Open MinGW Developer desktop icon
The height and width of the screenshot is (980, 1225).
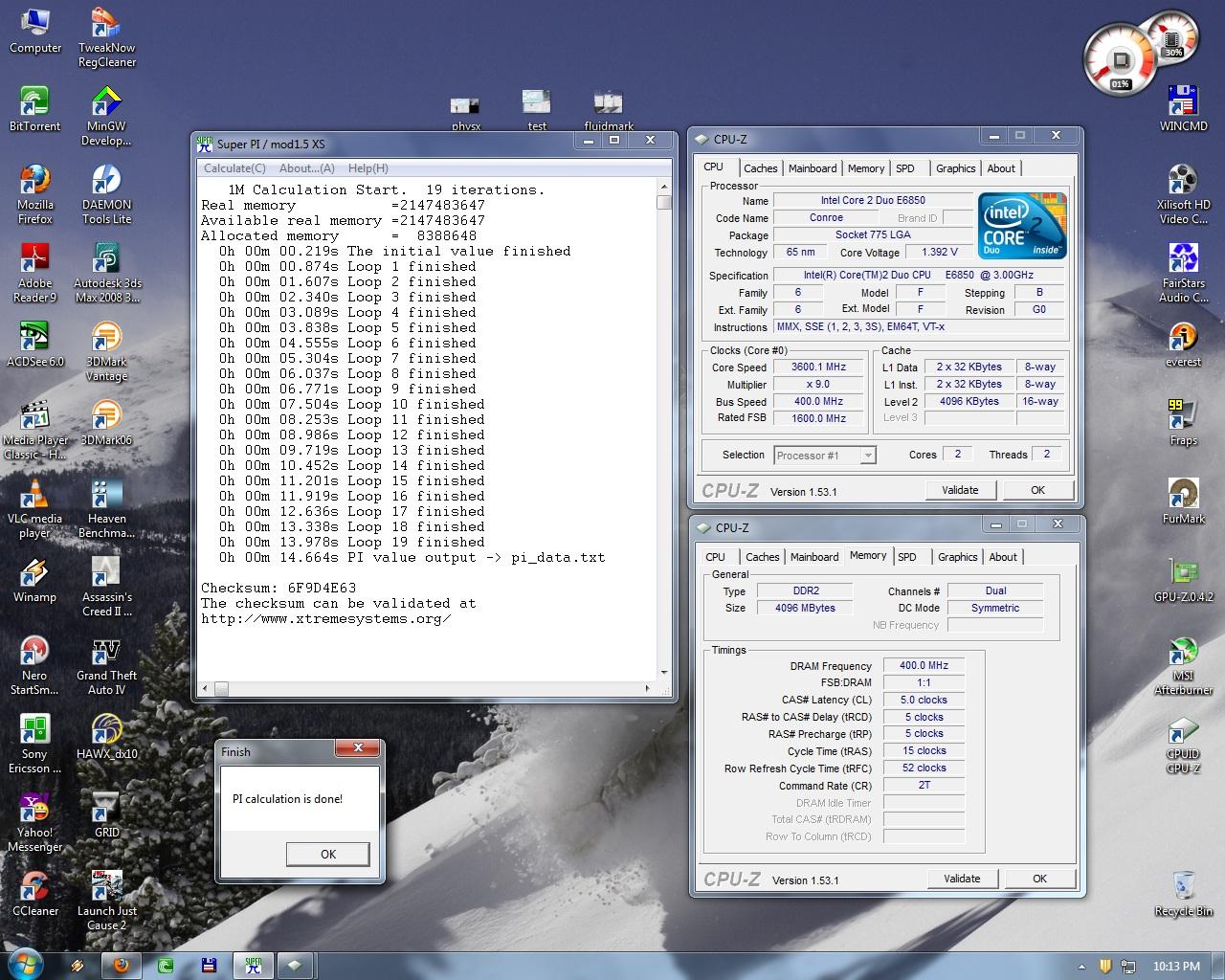click(106, 117)
